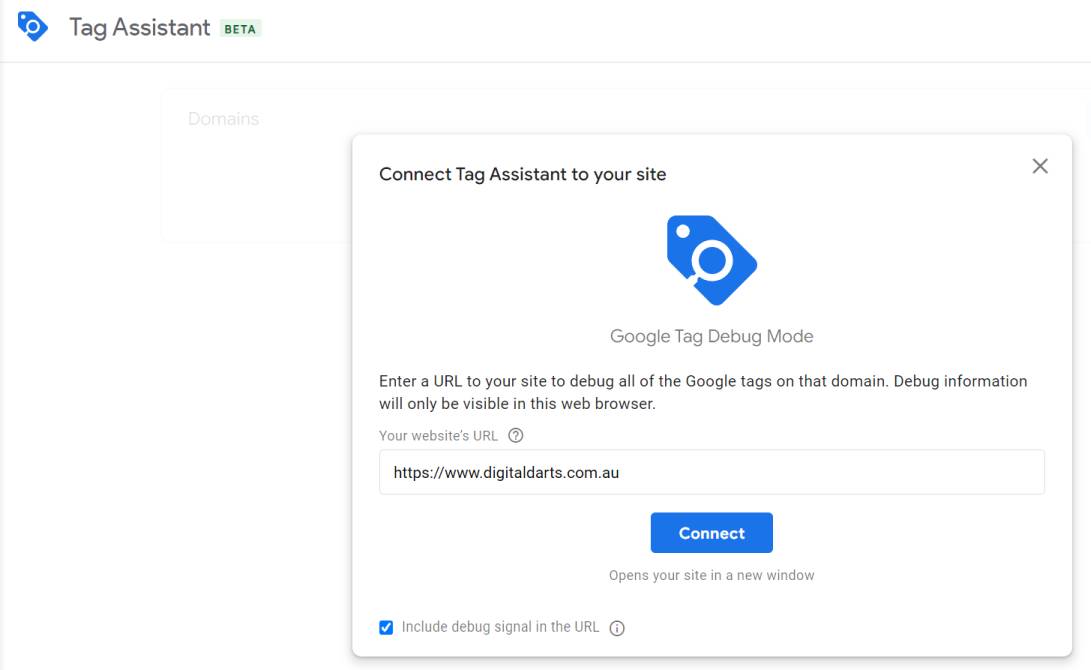This screenshot has width=1091, height=670.
Task: Click the Tag Assistant logo icon in header
Action: pos(32,26)
